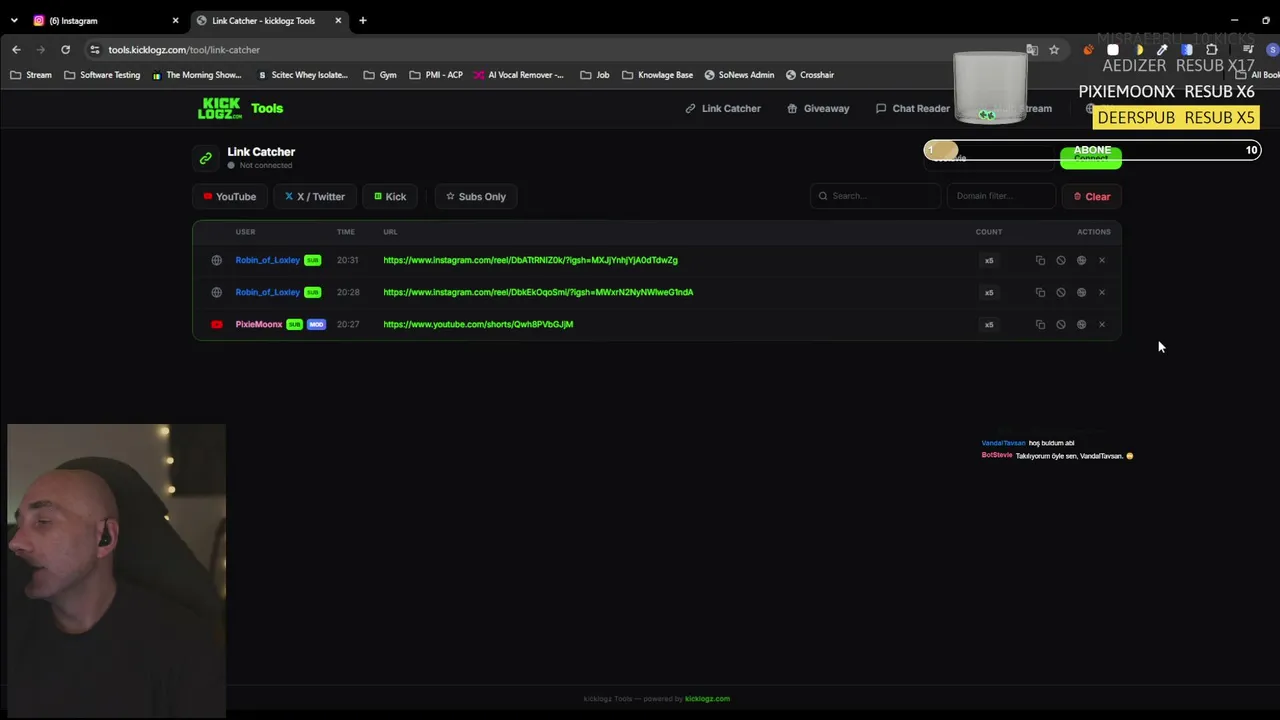
Task: Reload the page with the refresh icon
Action: point(65,49)
